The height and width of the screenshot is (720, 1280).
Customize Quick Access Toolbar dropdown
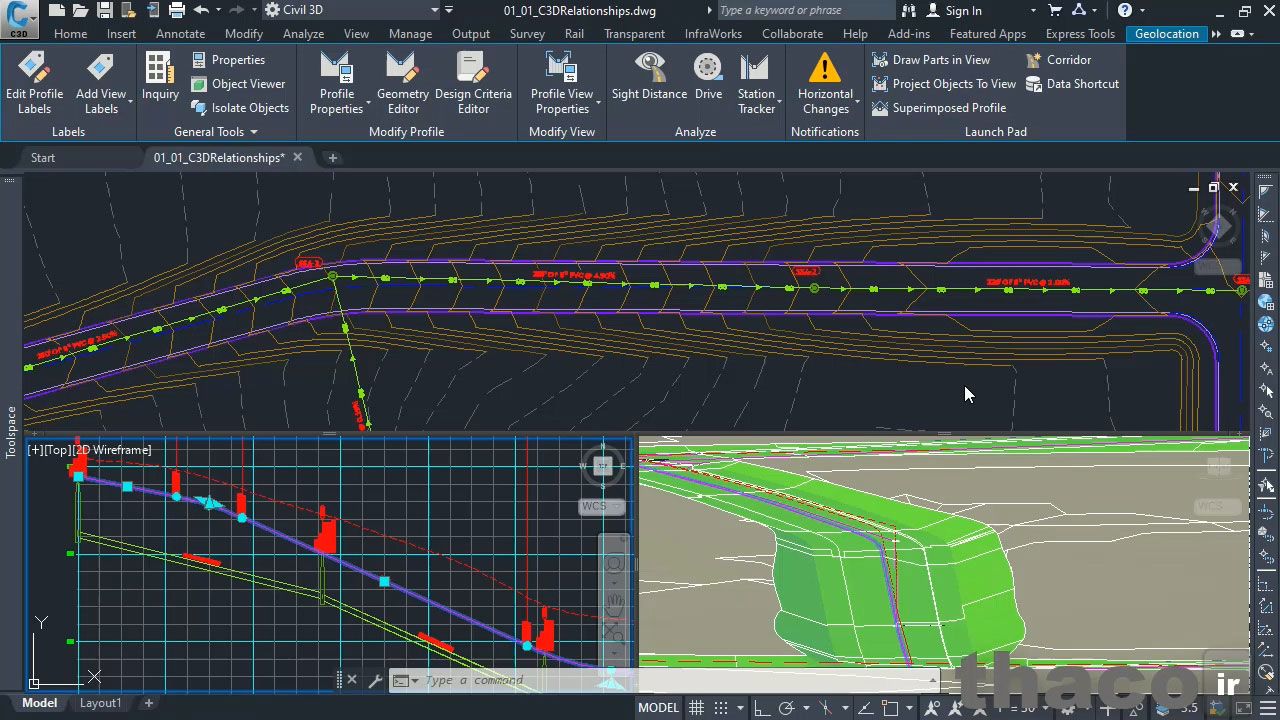(x=449, y=10)
